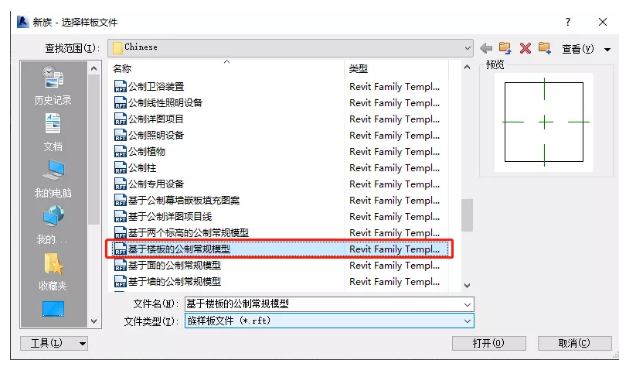Select 公制植物 template file
Screen dimensions: 631x368
pyautogui.click(x=147, y=151)
